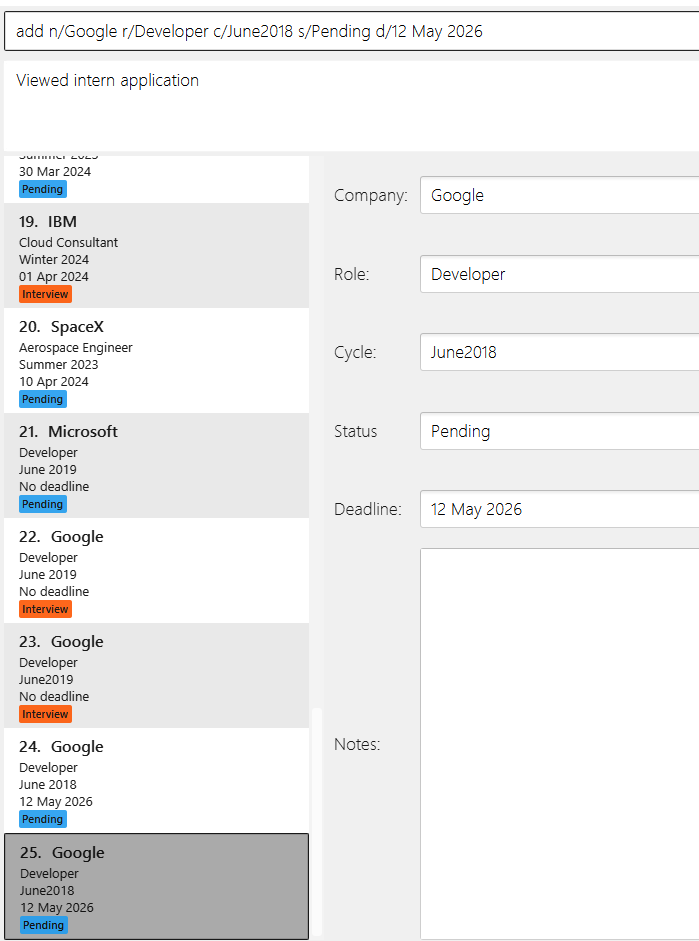Click the result message display area

(352, 106)
